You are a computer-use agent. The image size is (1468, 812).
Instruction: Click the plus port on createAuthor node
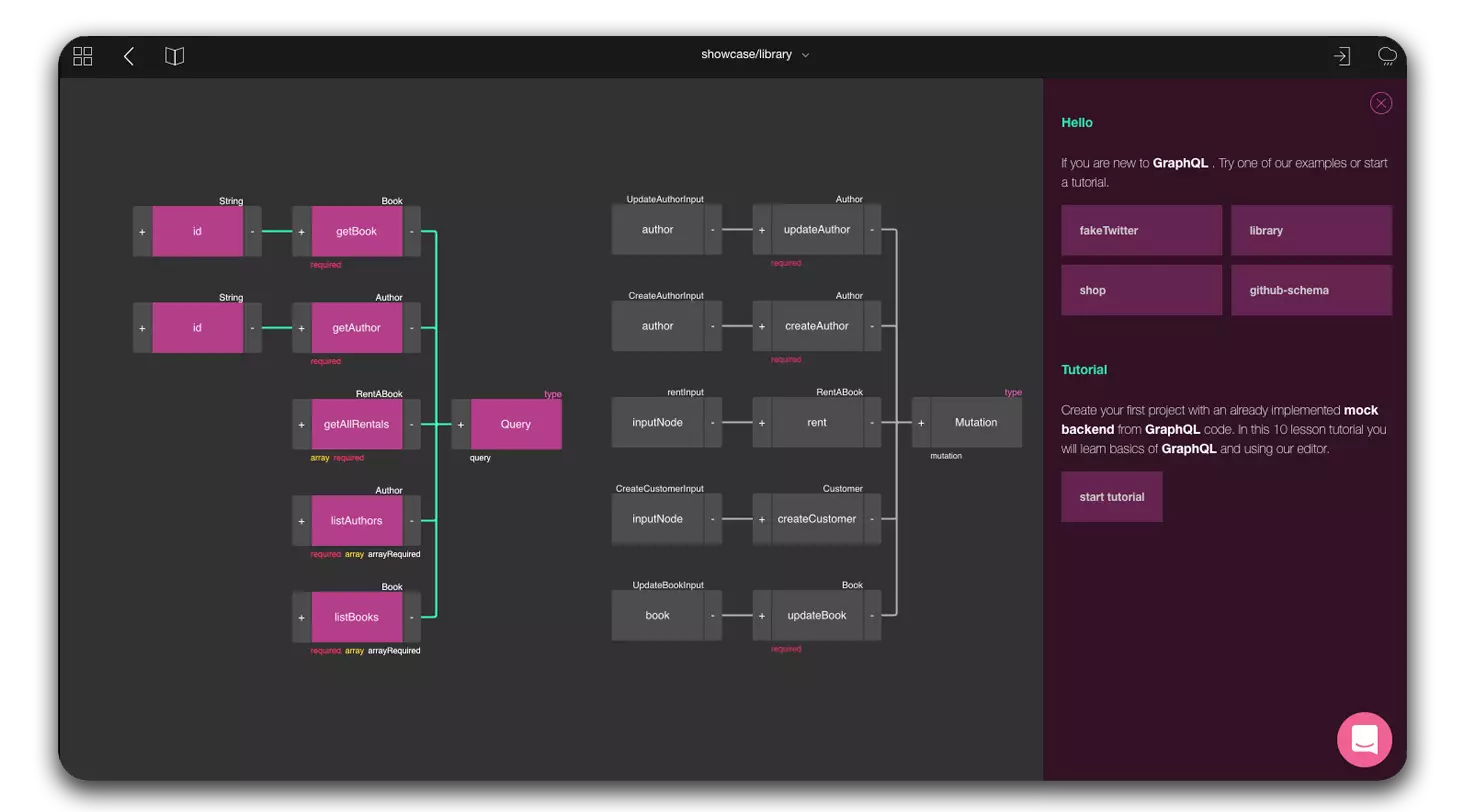[x=762, y=326]
